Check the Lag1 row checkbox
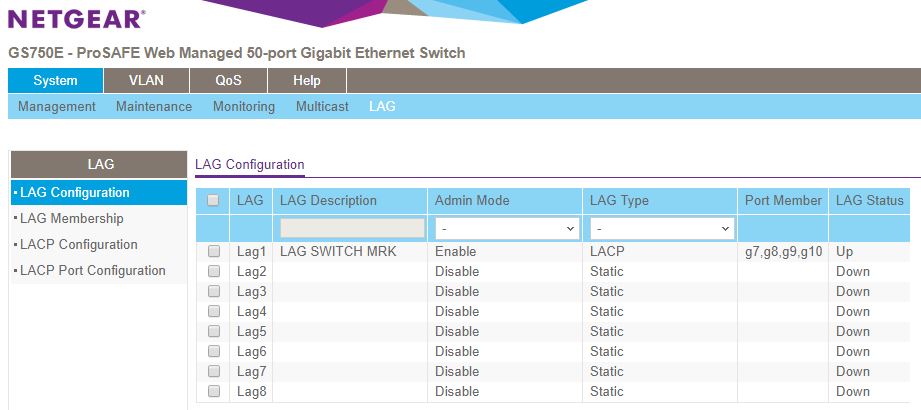This screenshot has height=410, width=921. (214, 251)
